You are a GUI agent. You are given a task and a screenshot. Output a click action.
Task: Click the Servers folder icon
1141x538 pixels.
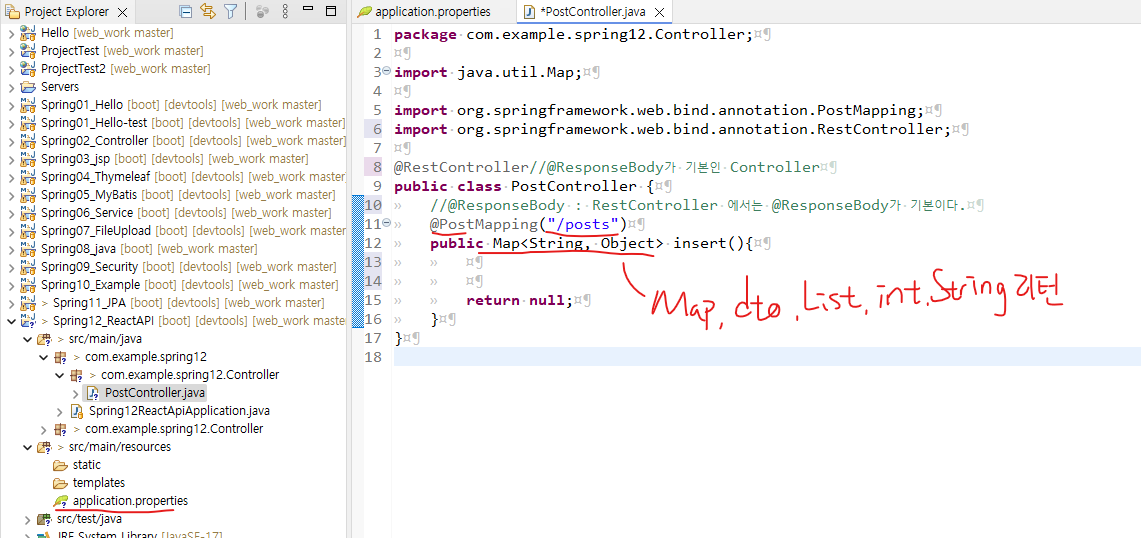pyautogui.click(x=28, y=87)
